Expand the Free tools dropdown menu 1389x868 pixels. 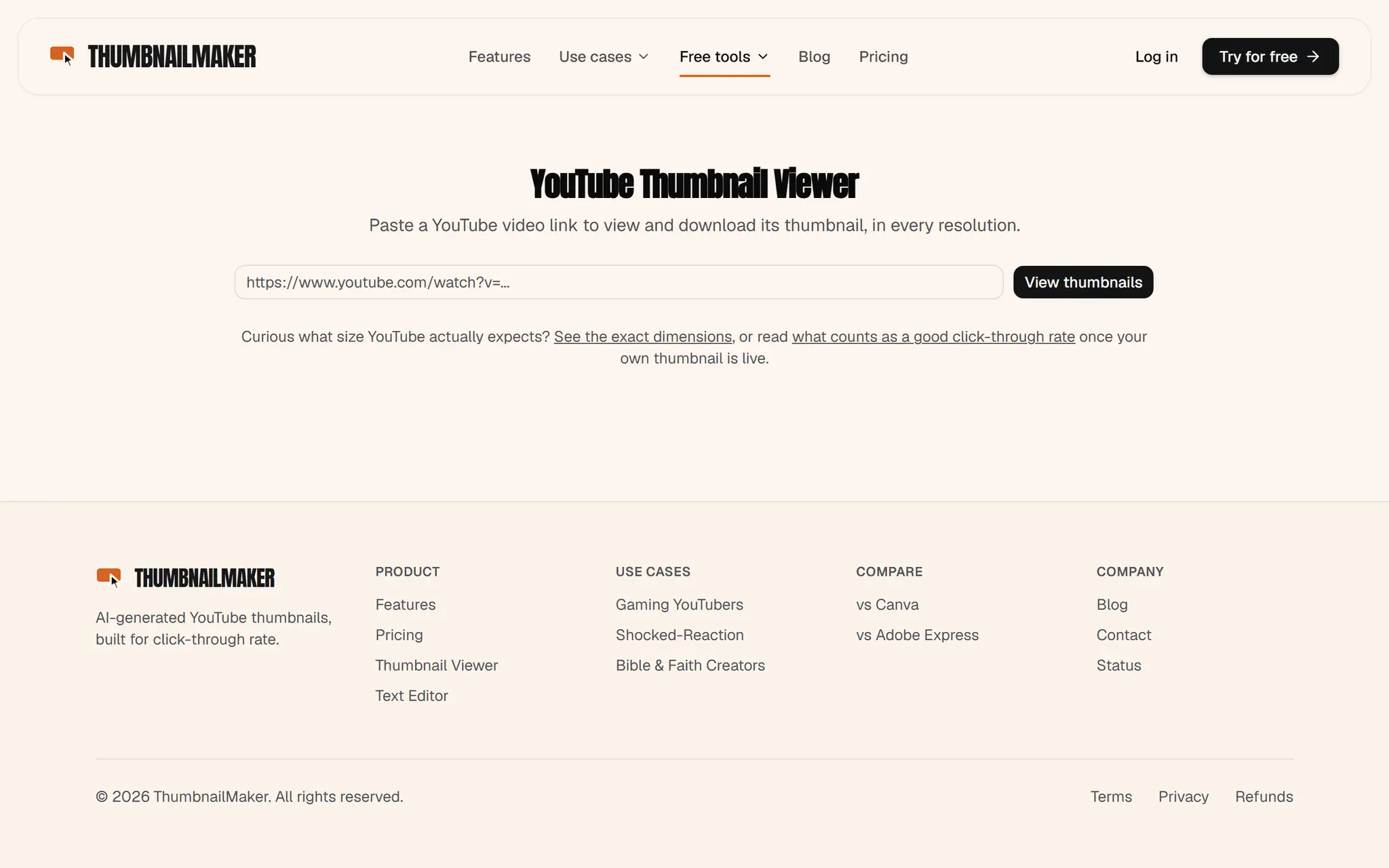[x=724, y=56]
